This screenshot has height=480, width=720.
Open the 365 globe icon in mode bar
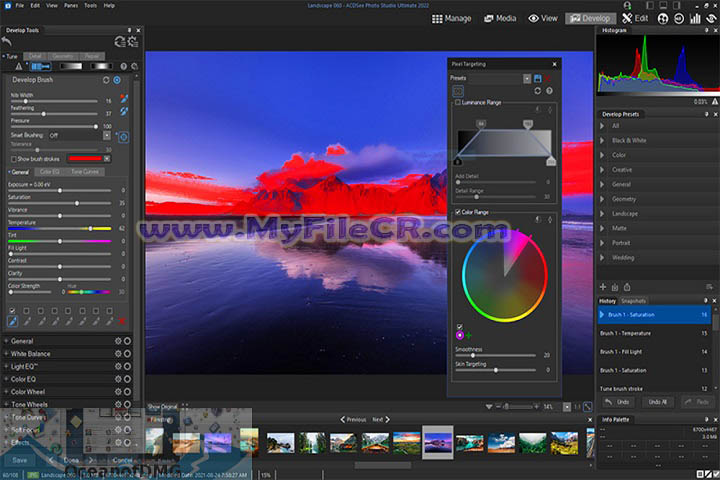pyautogui.click(x=662, y=18)
